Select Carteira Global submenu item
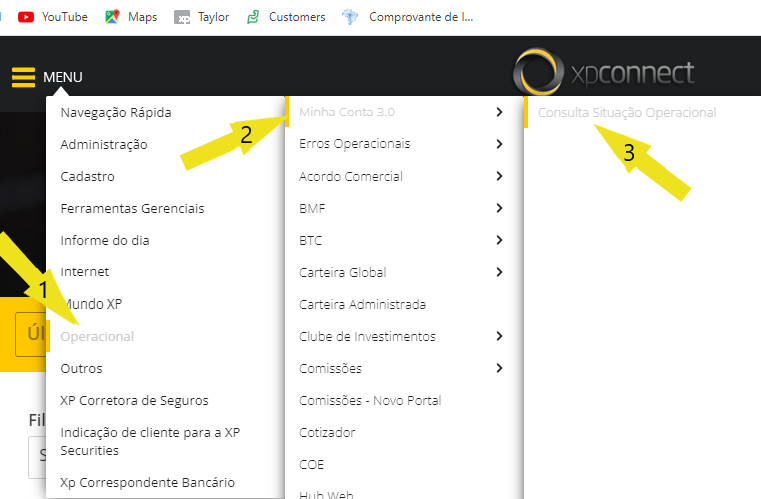Screen dimensions: 761x499 point(343,272)
